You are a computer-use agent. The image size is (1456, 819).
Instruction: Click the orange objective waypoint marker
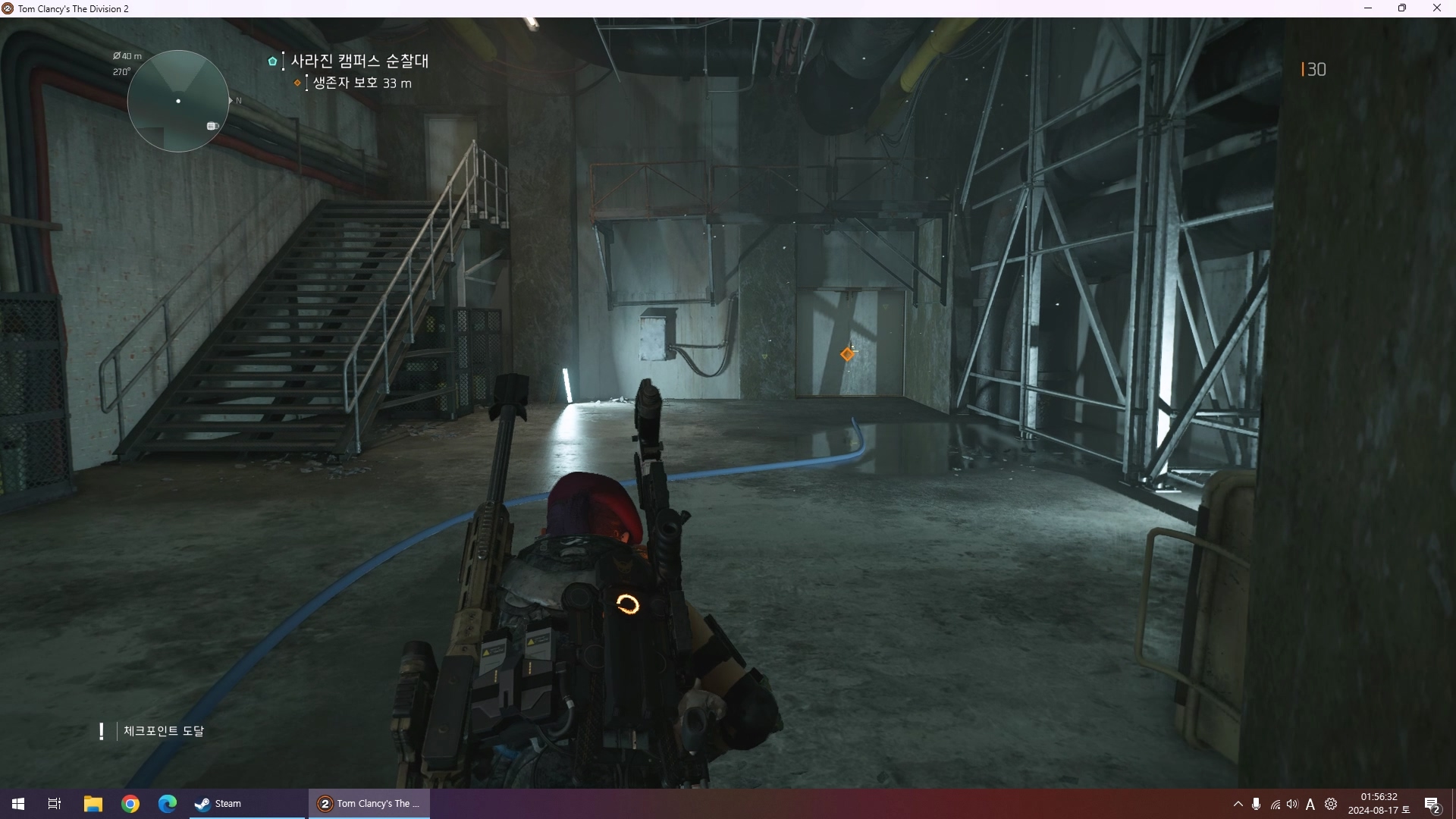click(x=847, y=354)
